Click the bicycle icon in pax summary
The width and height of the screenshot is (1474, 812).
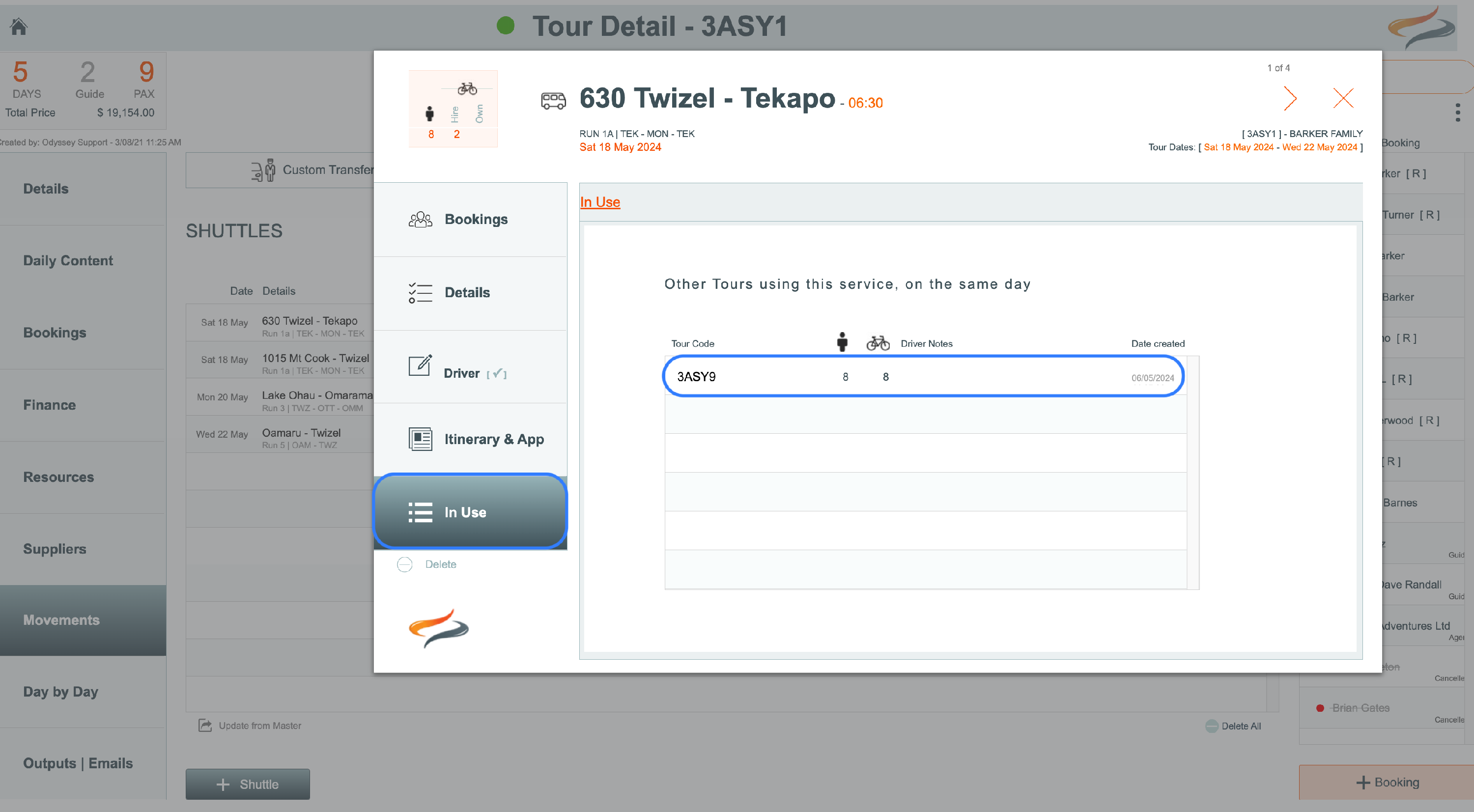pyautogui.click(x=467, y=89)
